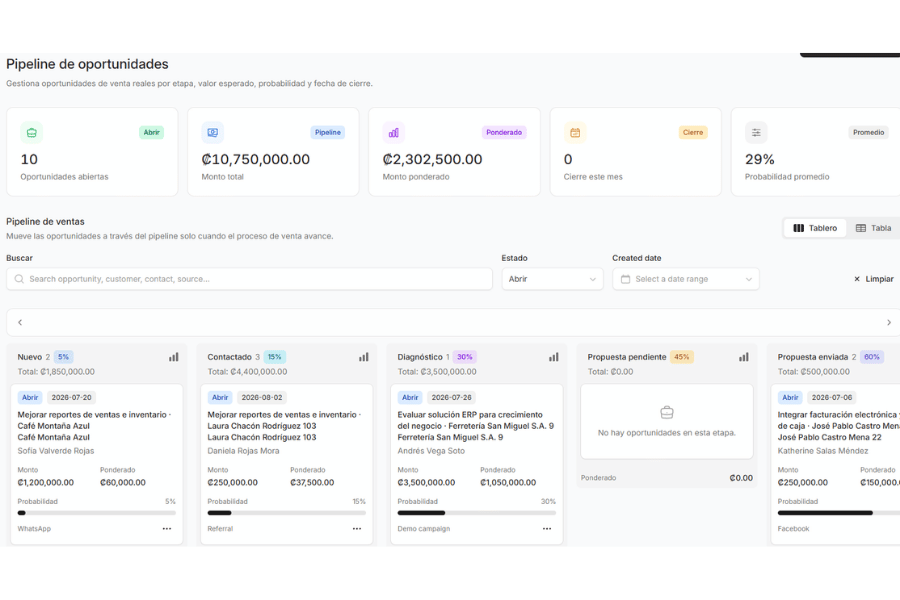The height and width of the screenshot is (600, 900).
Task: Switch to Tabla table view
Action: click(x=874, y=228)
